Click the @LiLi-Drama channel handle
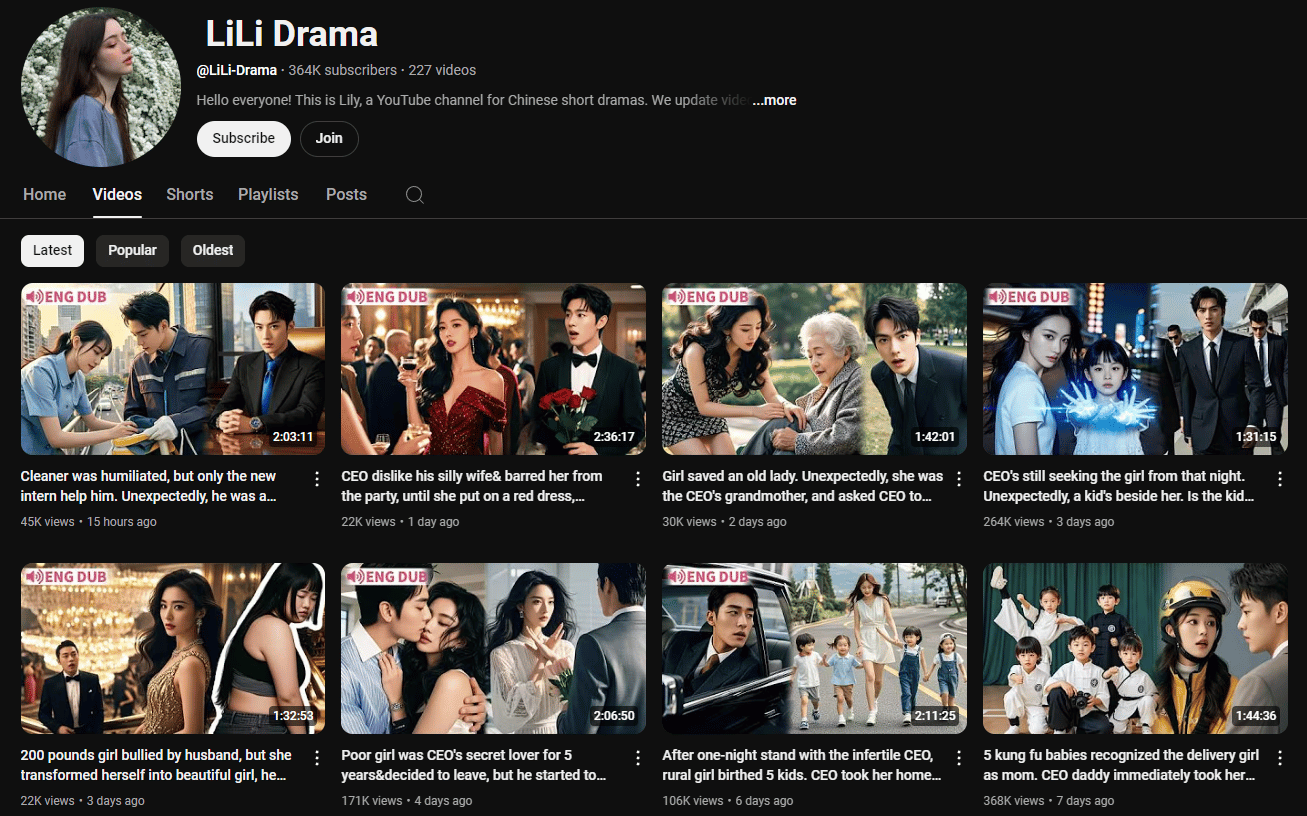1307x816 pixels. pyautogui.click(x=237, y=70)
